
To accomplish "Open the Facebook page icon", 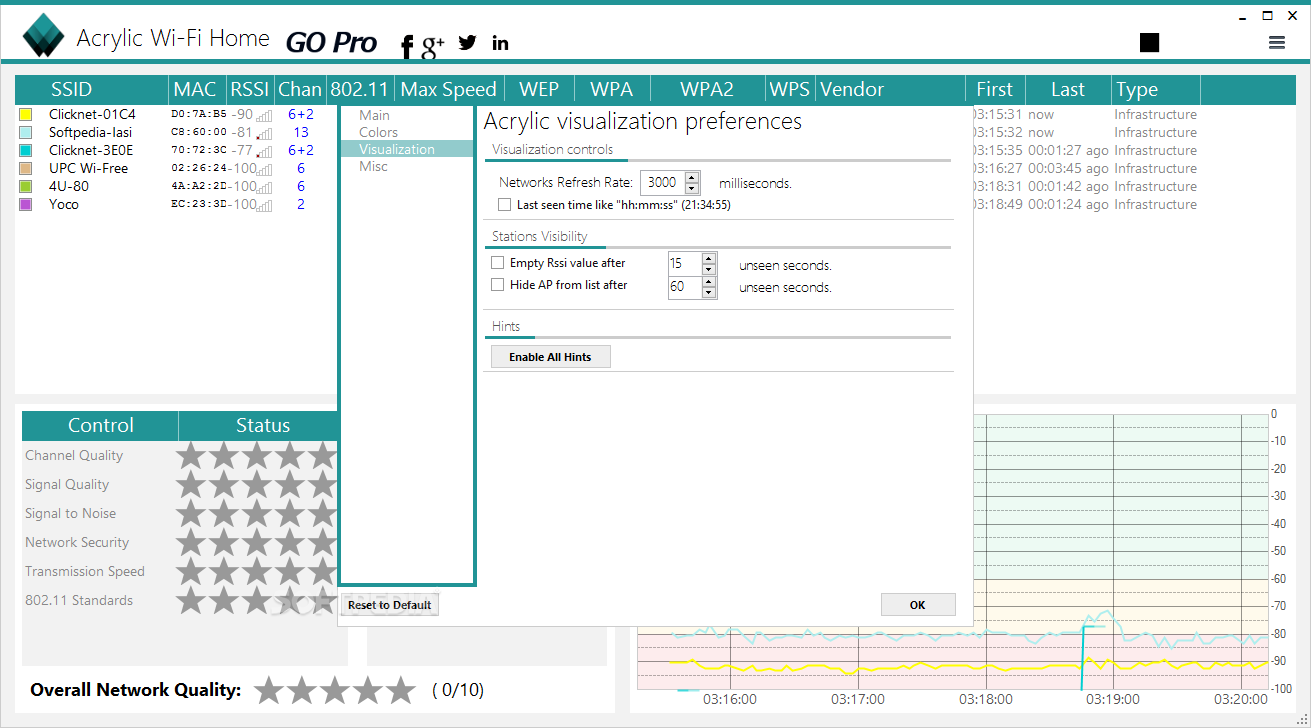I will [x=407, y=46].
